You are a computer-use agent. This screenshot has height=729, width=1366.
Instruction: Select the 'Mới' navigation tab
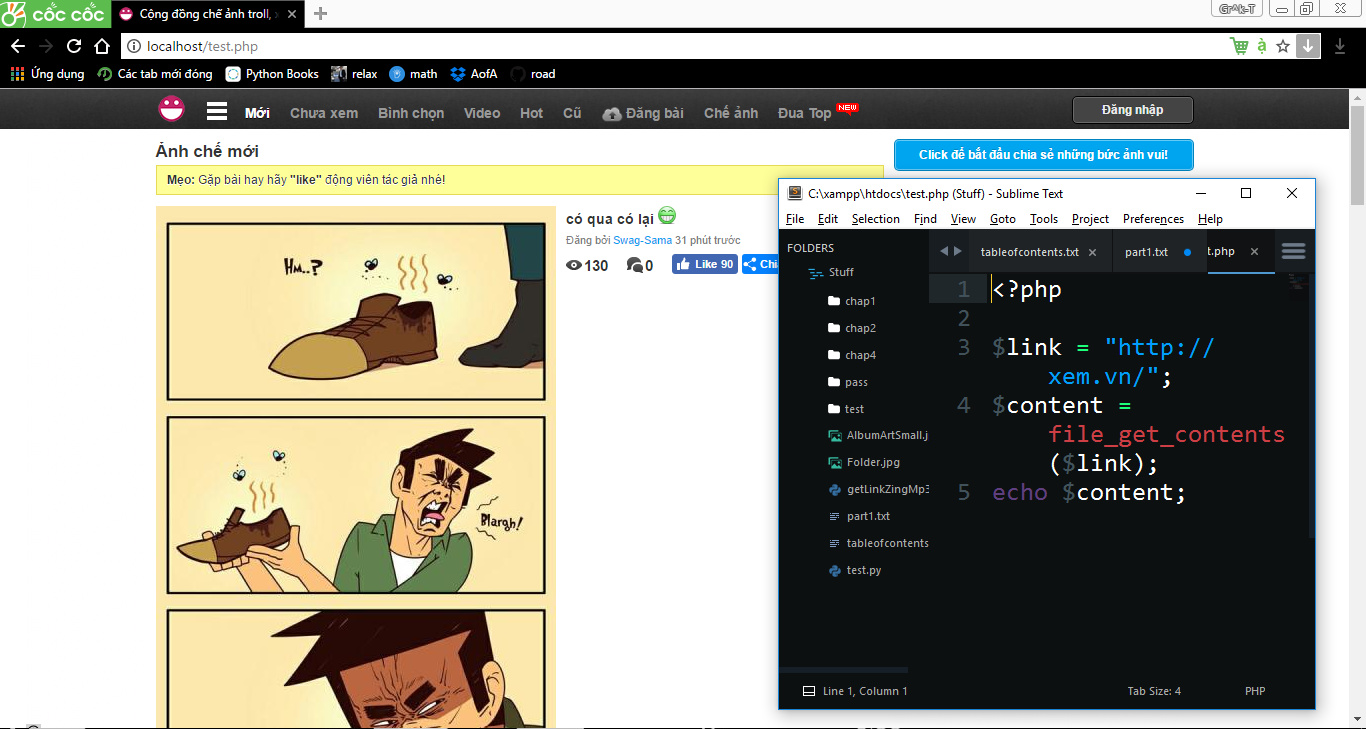pyautogui.click(x=257, y=113)
